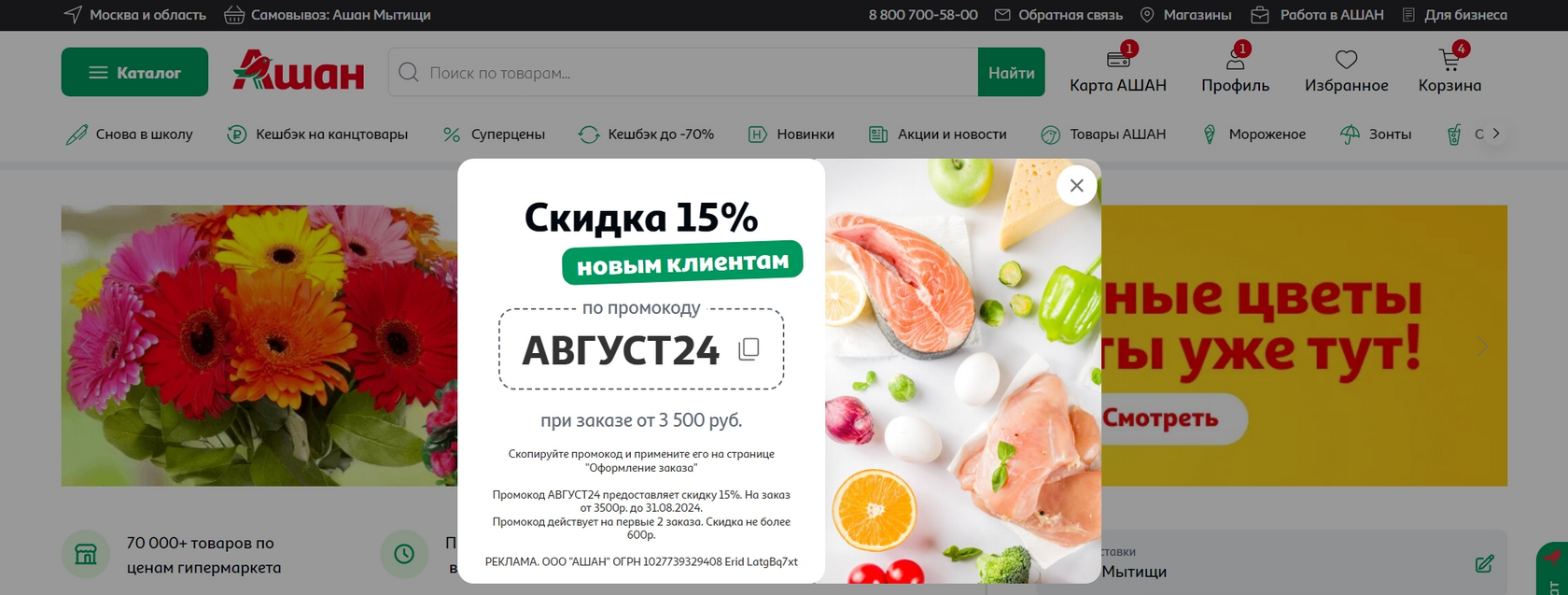Open the Каталог menu
The width and height of the screenshot is (1568, 595).
point(134,72)
